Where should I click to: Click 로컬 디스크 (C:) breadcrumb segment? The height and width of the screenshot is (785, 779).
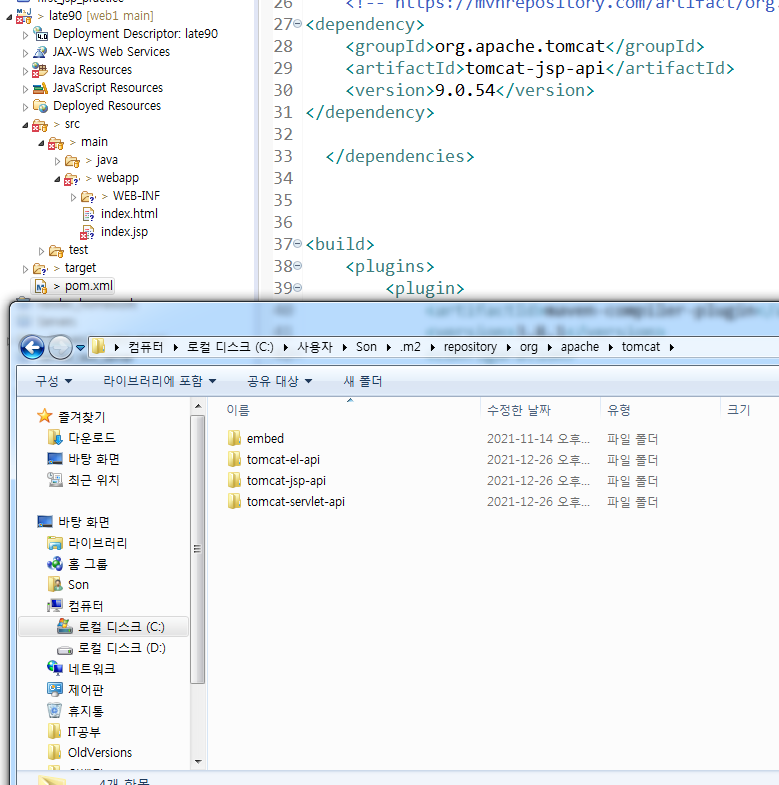(230, 347)
